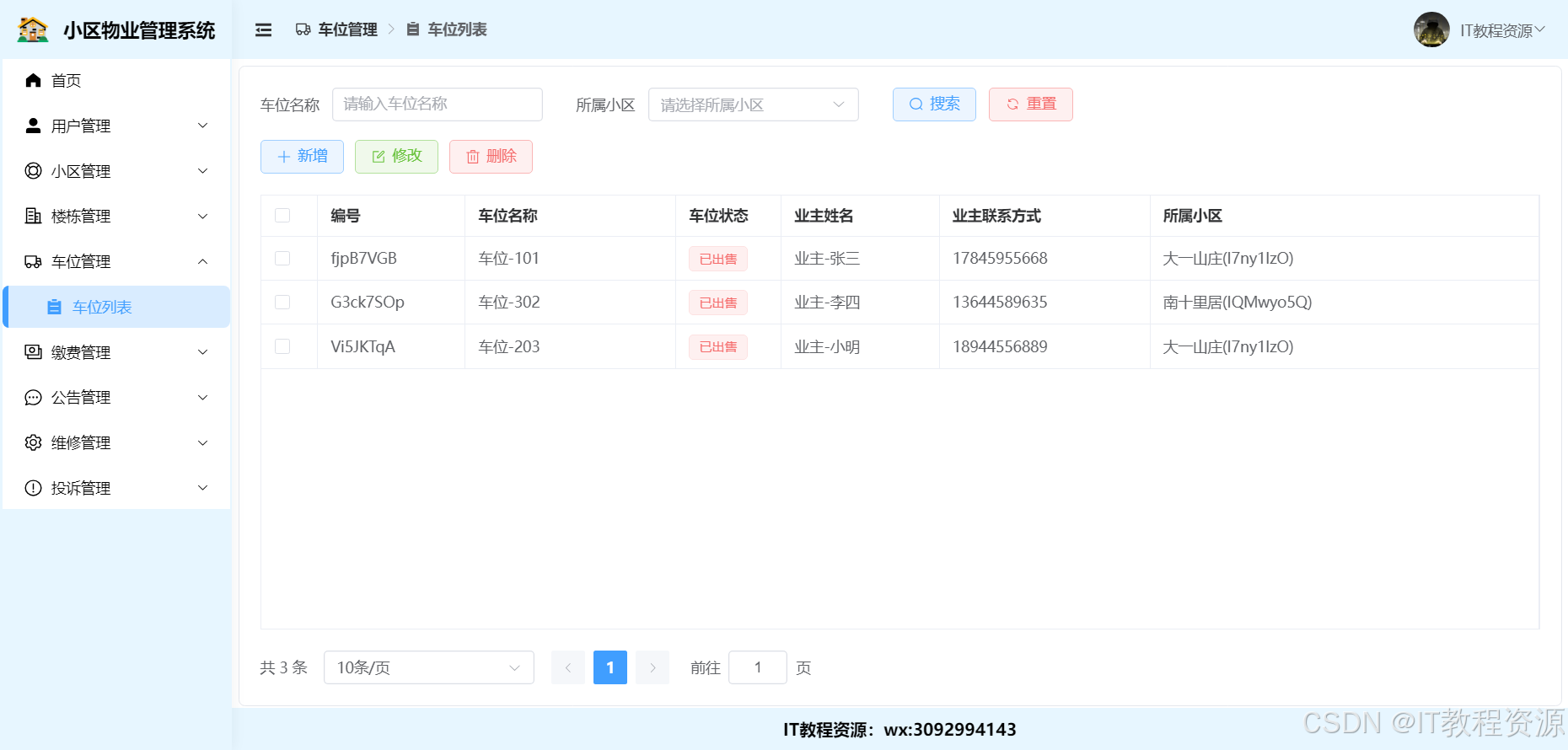Image resolution: width=1568 pixels, height=750 pixels.
Task: Click the user avatar picture in header
Action: pyautogui.click(x=1431, y=29)
